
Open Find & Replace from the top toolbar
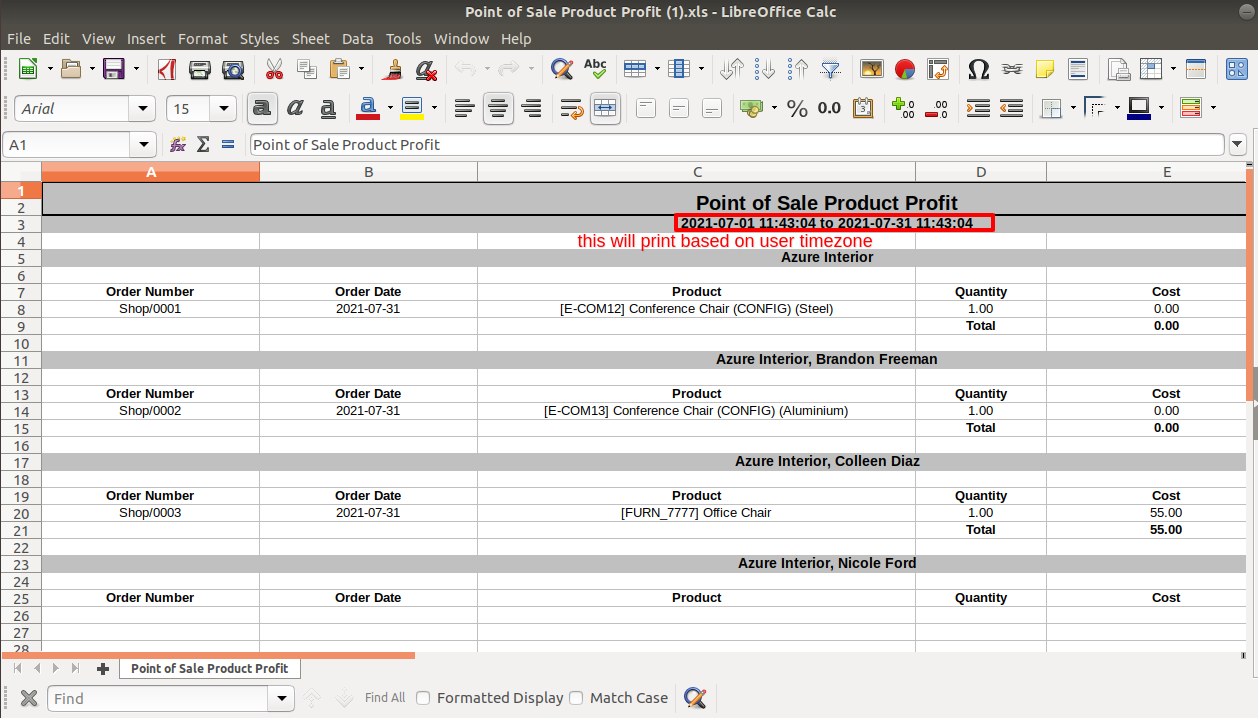point(562,69)
